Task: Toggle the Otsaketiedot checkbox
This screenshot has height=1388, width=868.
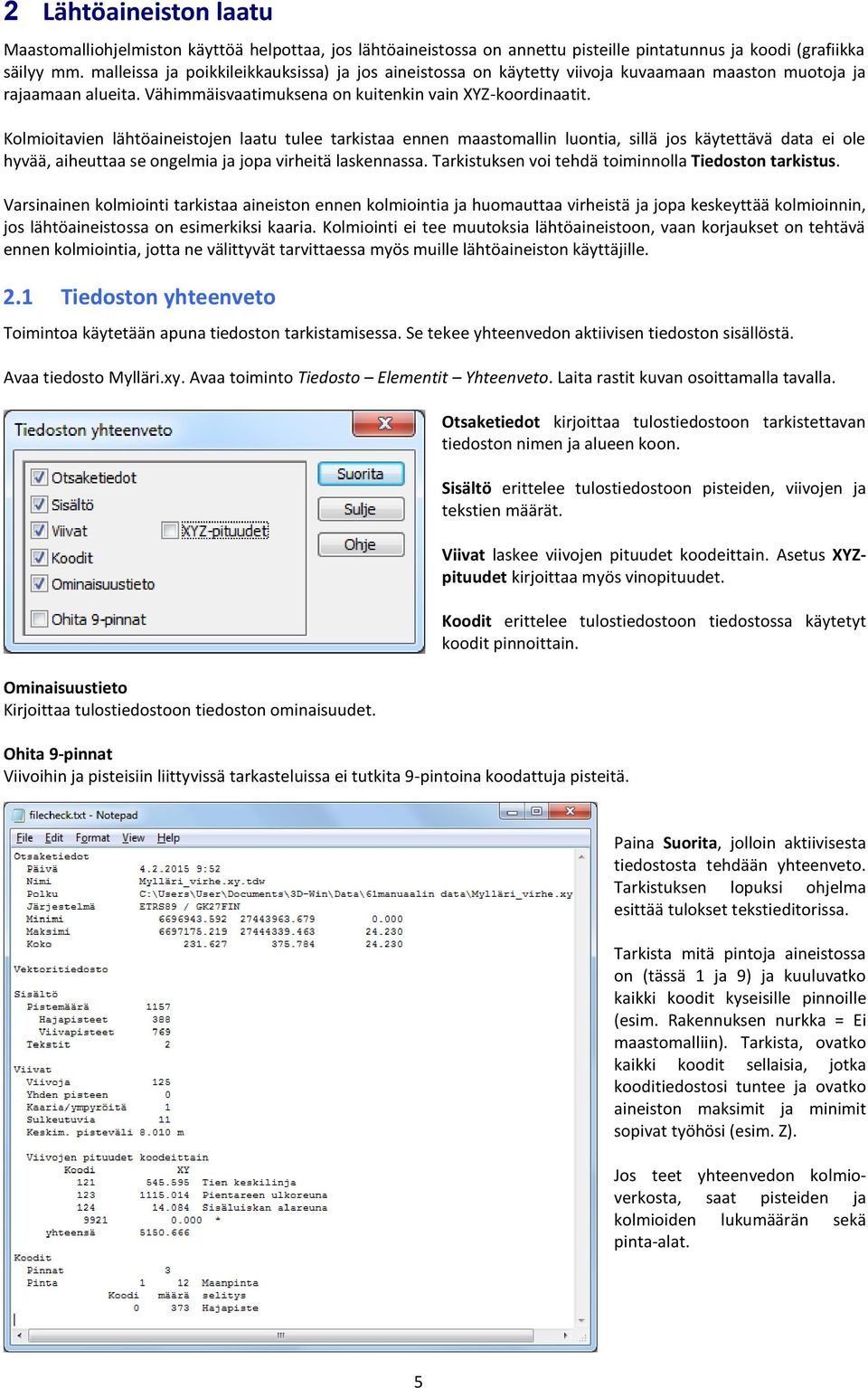Action: 40,477
